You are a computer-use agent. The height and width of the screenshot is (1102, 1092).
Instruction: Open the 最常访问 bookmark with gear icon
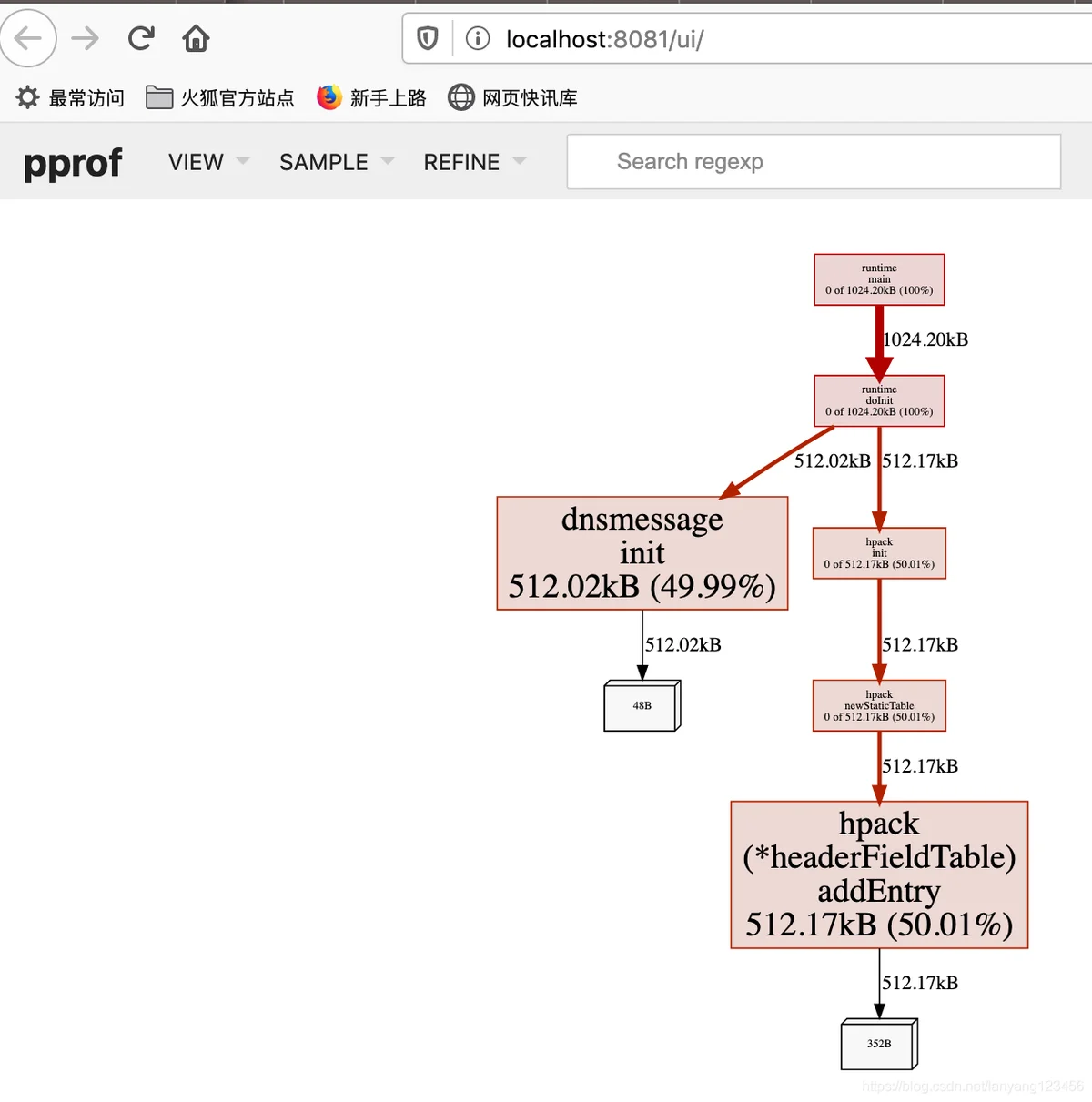tap(70, 97)
